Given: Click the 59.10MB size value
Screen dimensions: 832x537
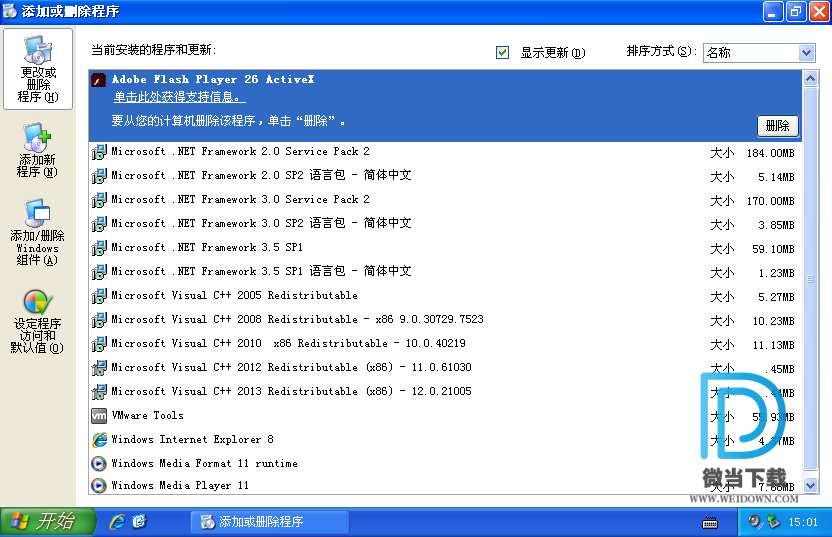Looking at the screenshot, I should point(773,249).
